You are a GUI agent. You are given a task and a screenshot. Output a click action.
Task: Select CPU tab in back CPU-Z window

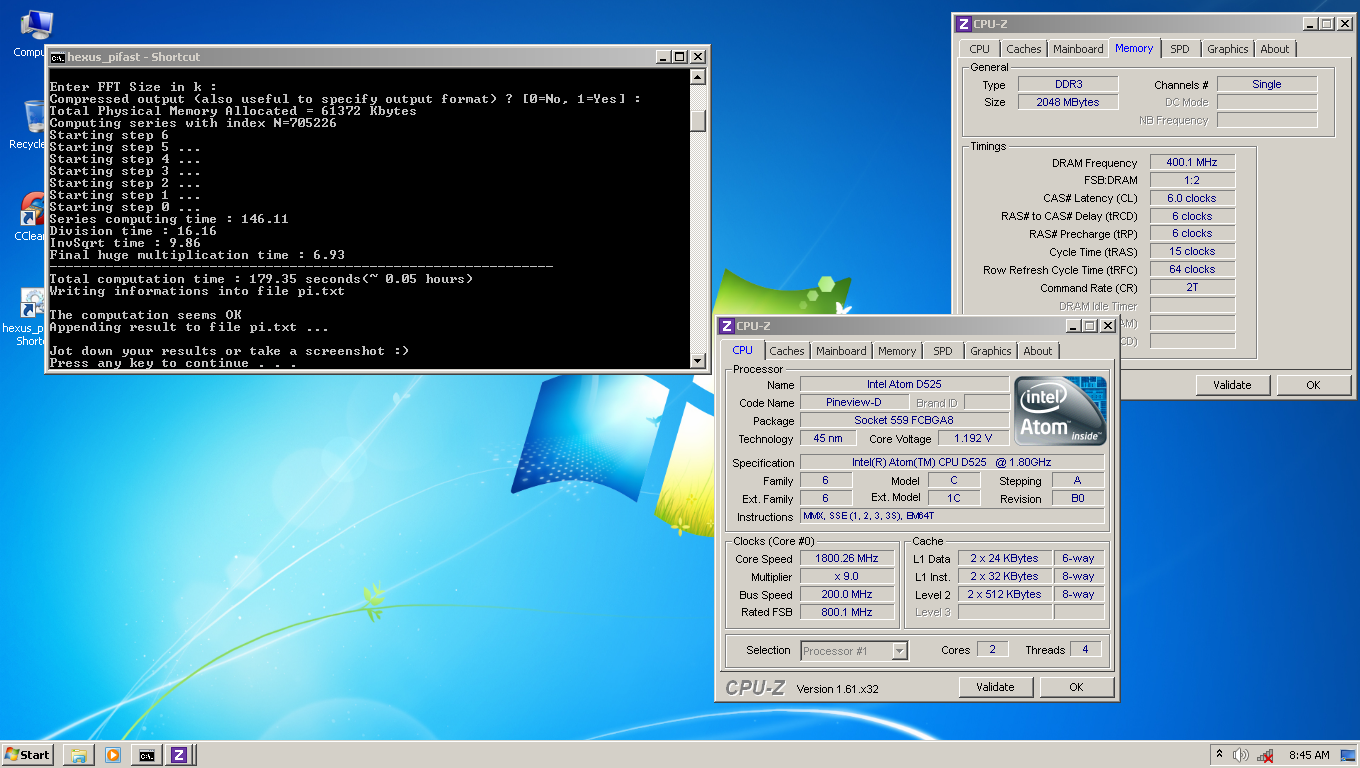click(980, 49)
